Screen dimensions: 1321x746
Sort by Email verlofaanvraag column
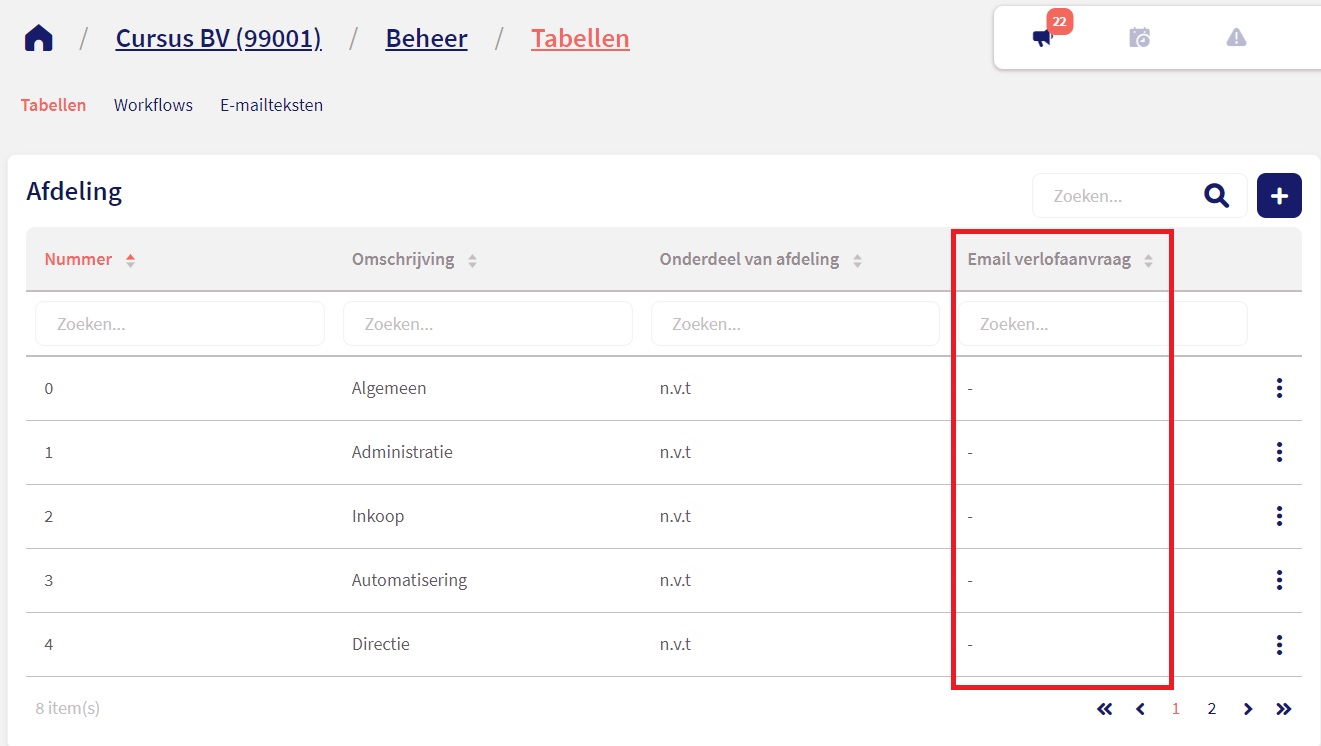pos(1049,260)
